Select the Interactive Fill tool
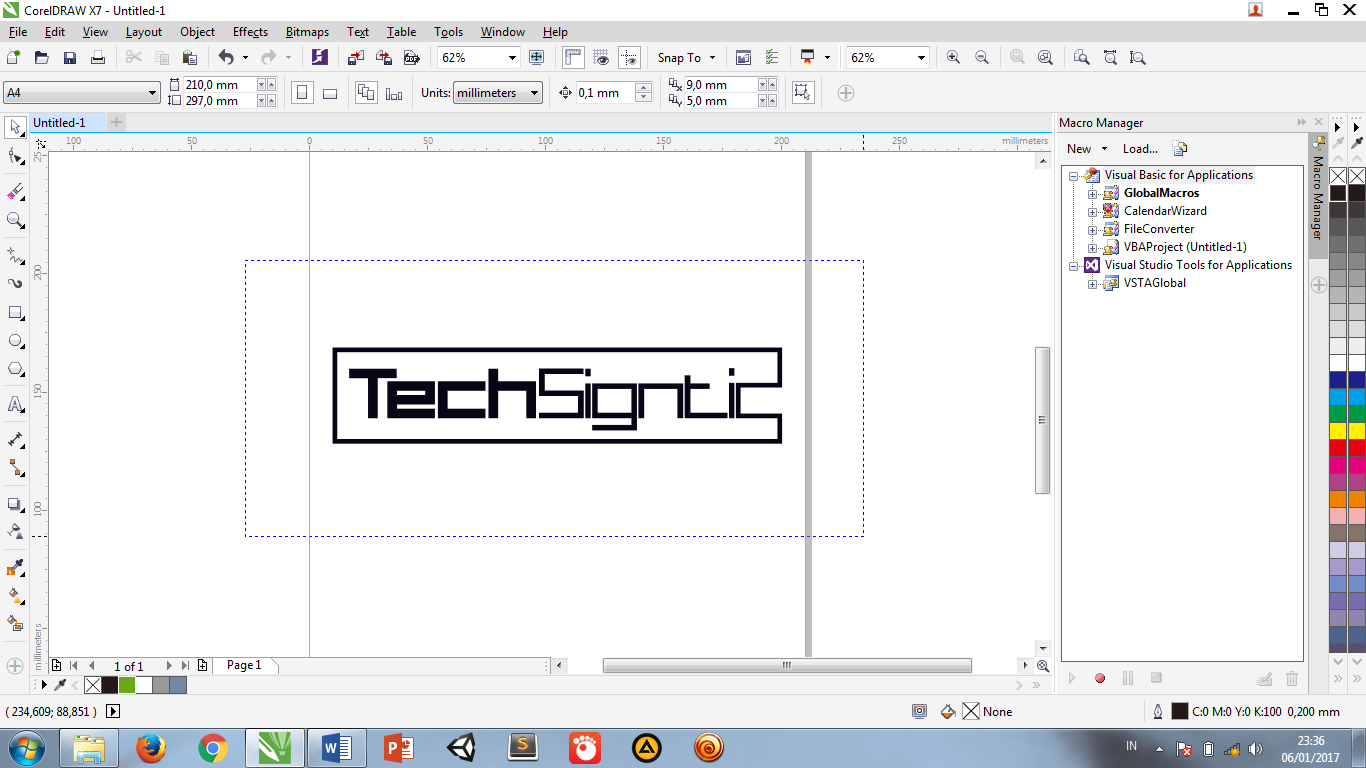The image size is (1366, 768). (15, 596)
